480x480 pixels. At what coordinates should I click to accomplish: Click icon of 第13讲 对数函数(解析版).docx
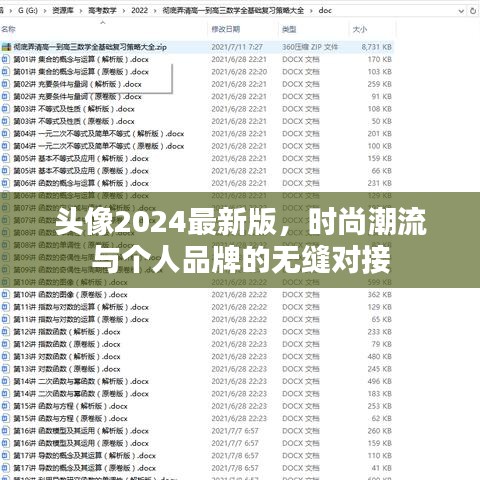tap(5, 356)
